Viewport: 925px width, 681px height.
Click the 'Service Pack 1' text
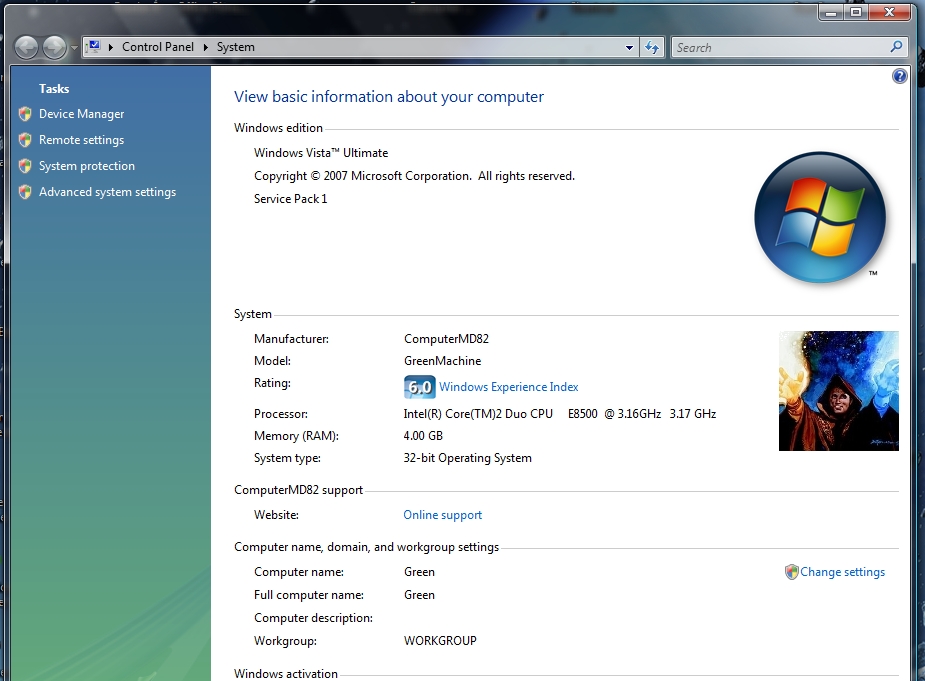[290, 199]
